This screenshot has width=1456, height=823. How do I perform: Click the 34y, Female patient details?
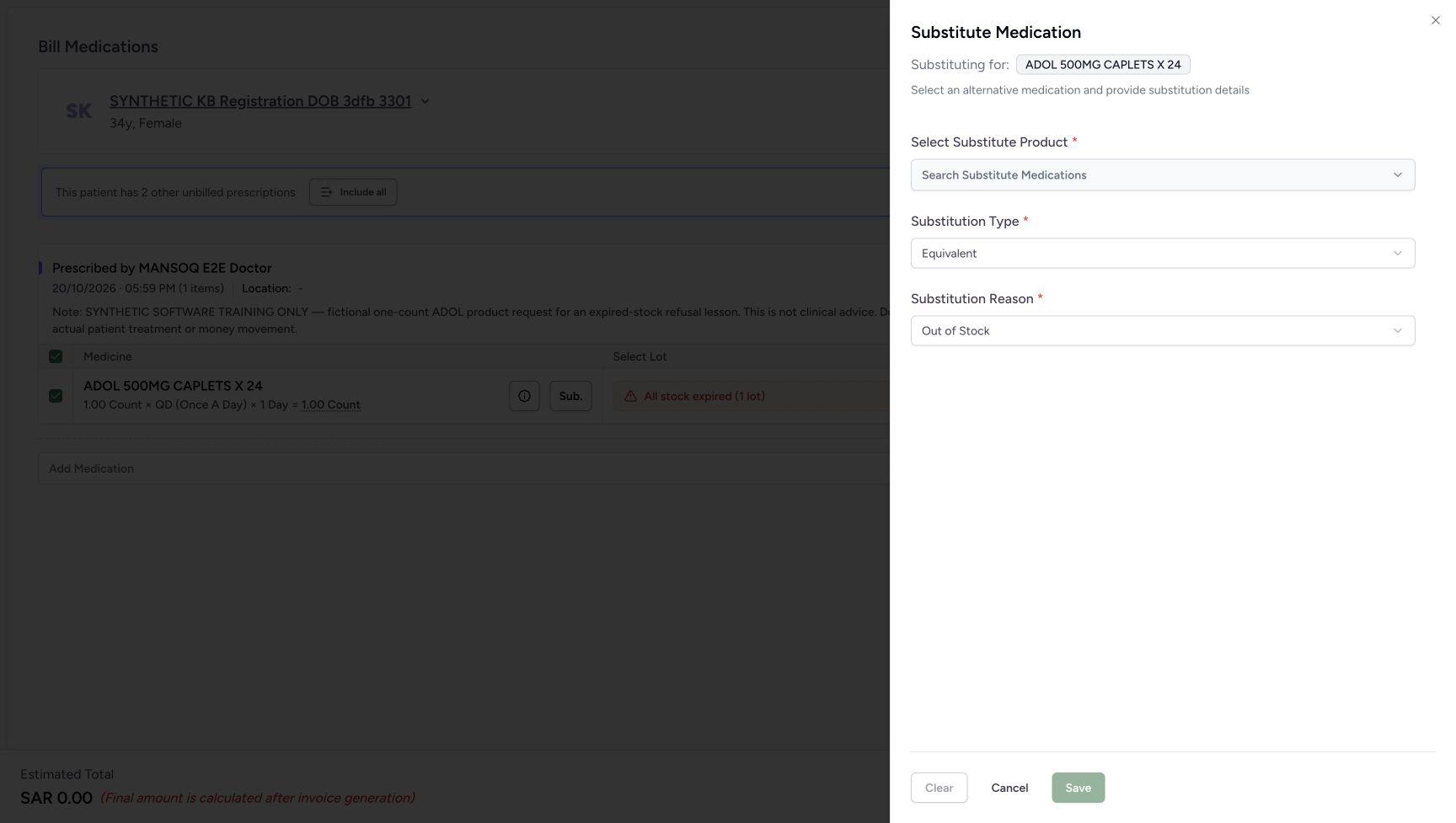146,123
